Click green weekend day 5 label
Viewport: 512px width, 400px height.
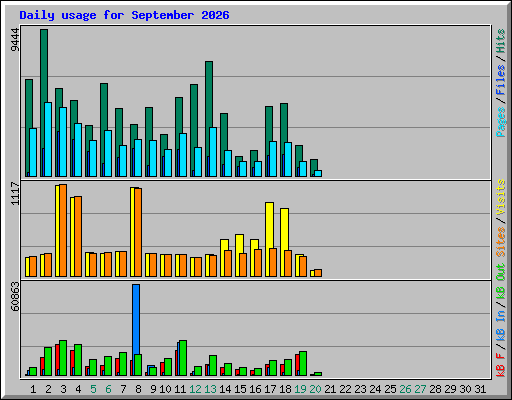tap(93, 389)
